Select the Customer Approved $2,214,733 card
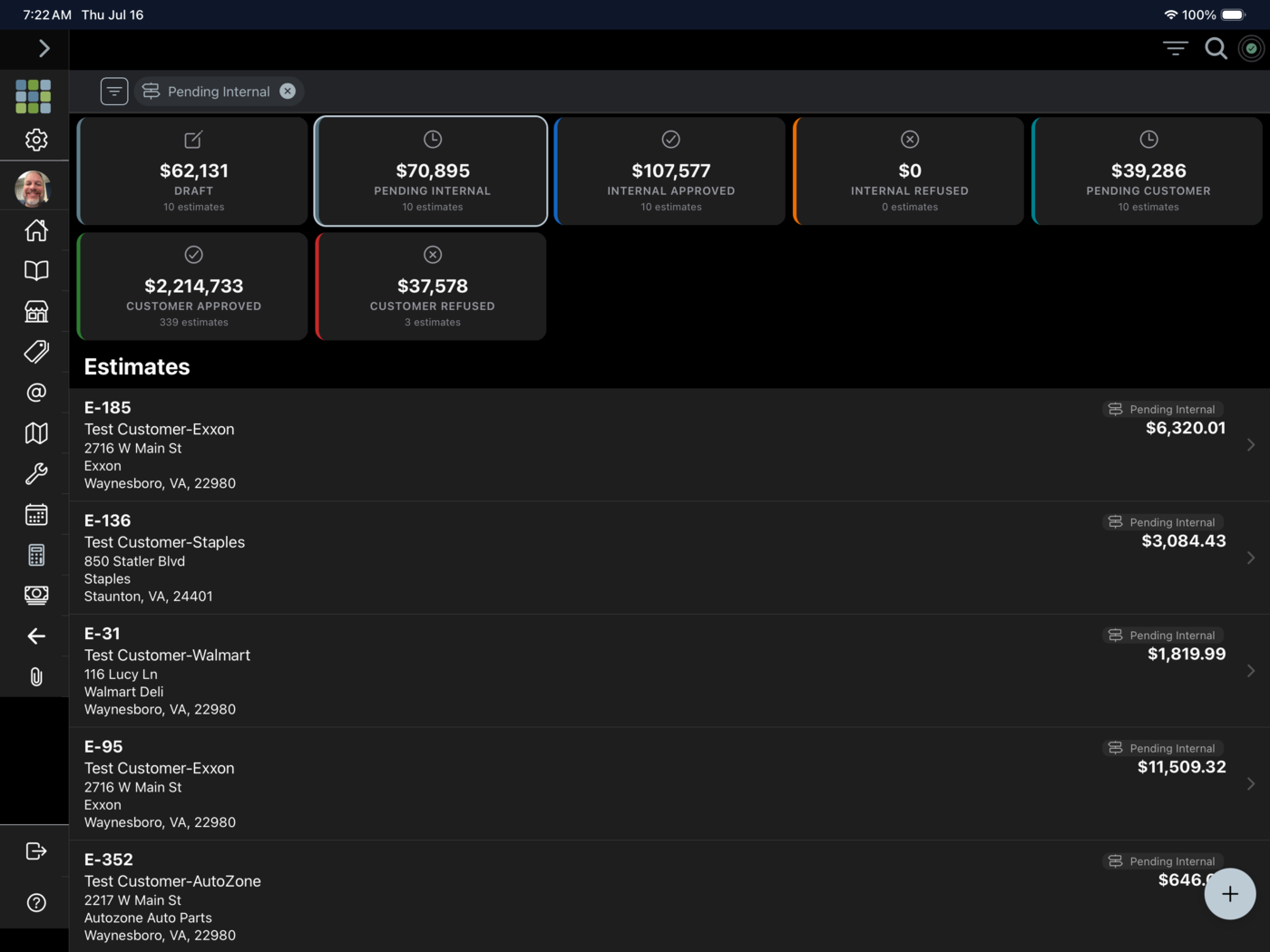 pyautogui.click(x=192, y=287)
